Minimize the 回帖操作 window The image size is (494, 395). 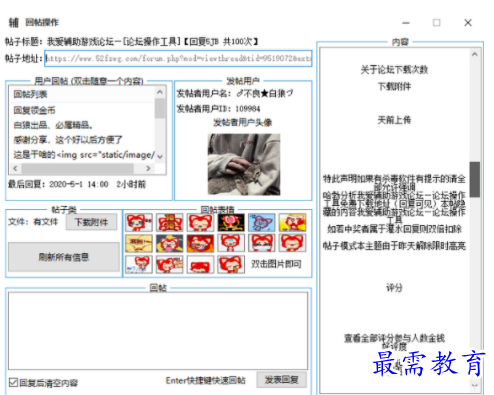pyautogui.click(x=406, y=23)
